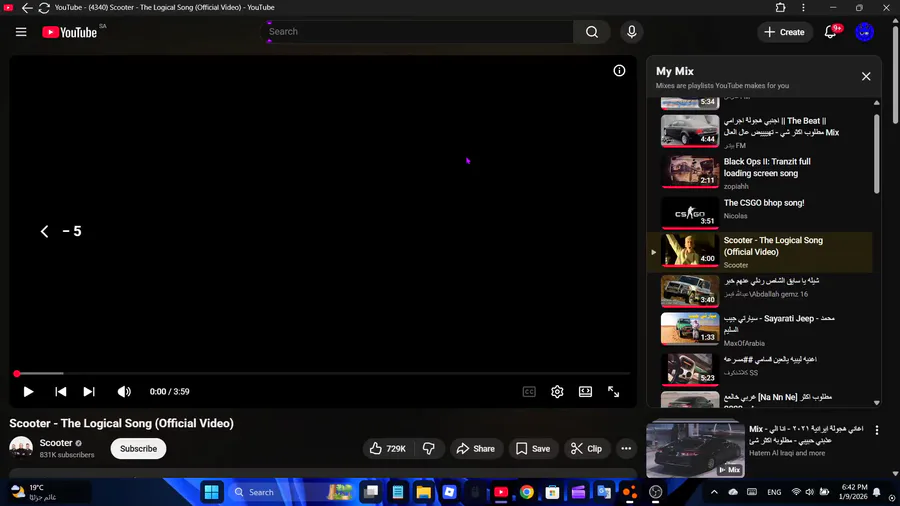The height and width of the screenshot is (506, 900).
Task: Open the 5:23 SS video thumbnail
Action: 690,368
